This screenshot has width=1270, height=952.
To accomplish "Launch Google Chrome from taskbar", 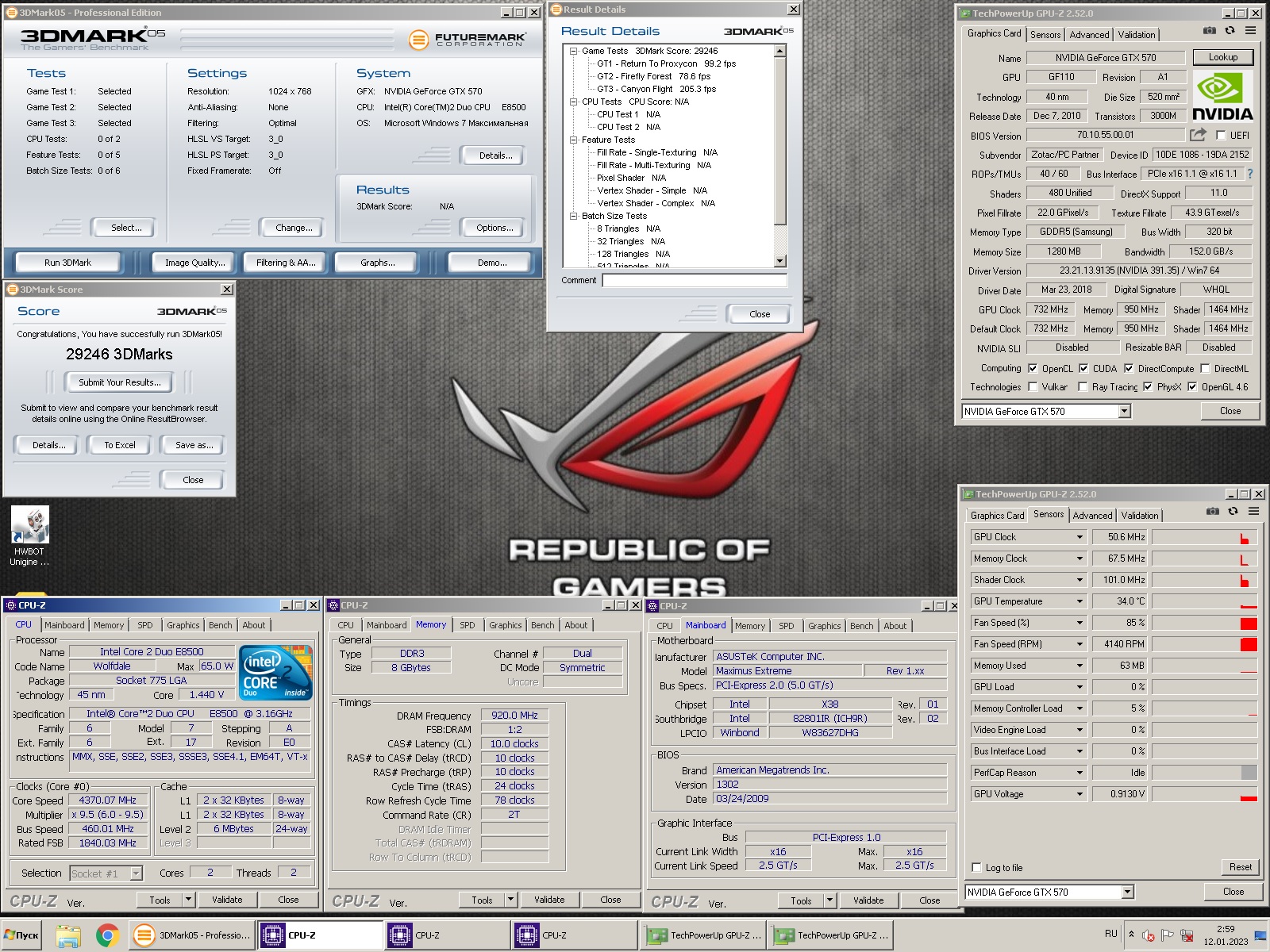I will [x=108, y=935].
